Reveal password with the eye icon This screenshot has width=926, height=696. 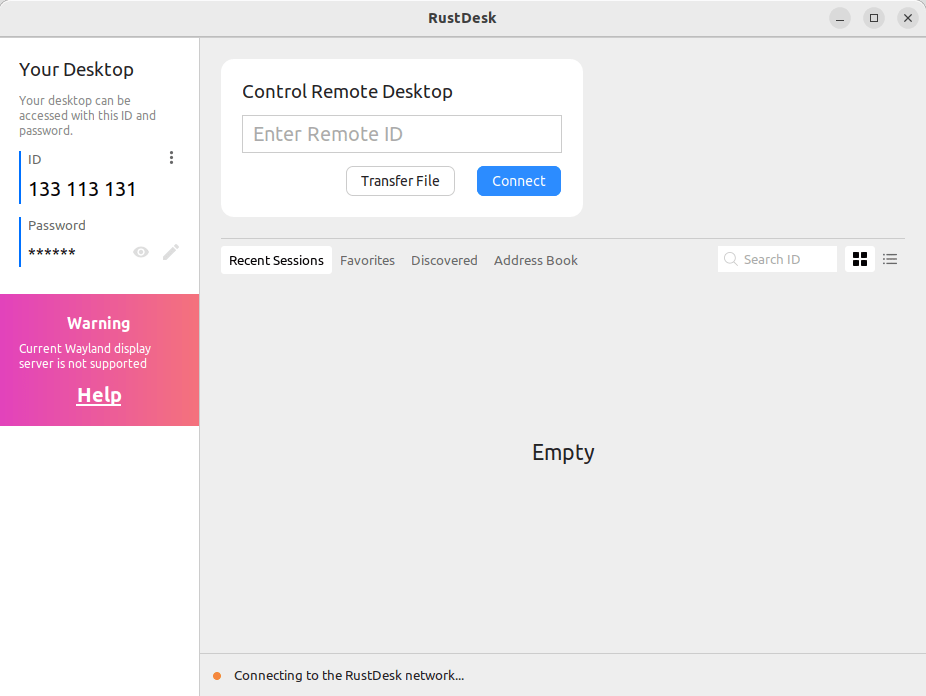tap(141, 253)
